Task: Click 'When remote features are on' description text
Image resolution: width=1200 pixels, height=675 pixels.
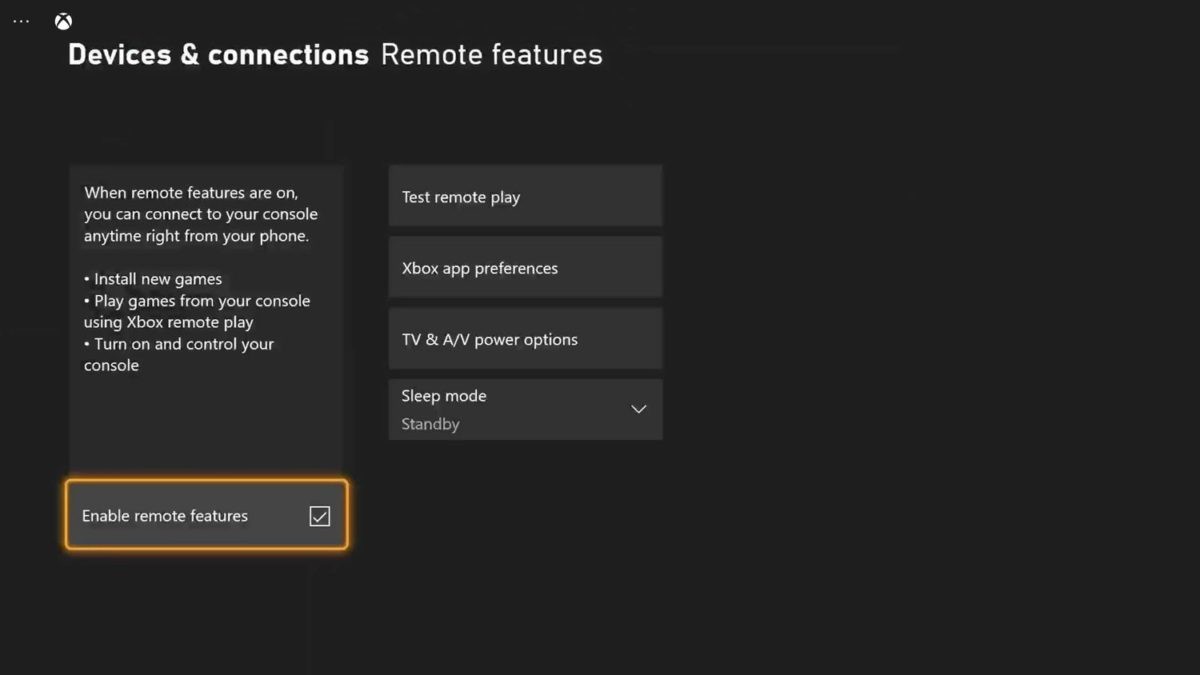Action: click(201, 214)
